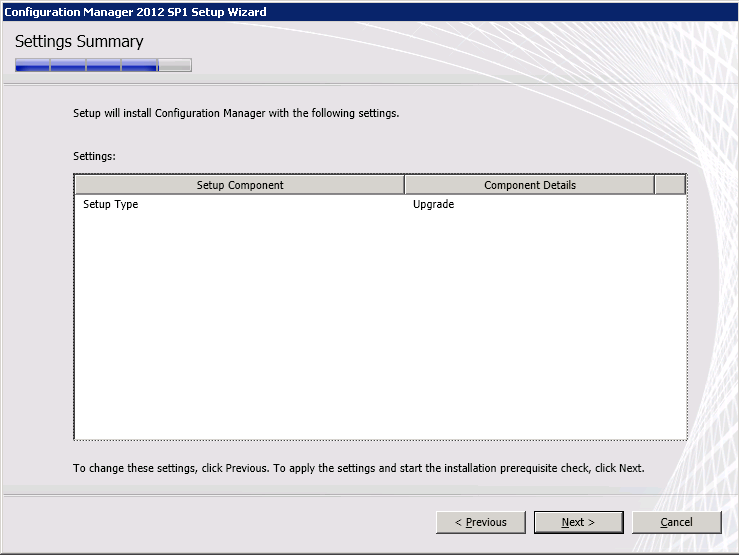739x555 pixels.
Task: Click the "Settings:" label
Action: [x=95, y=157]
